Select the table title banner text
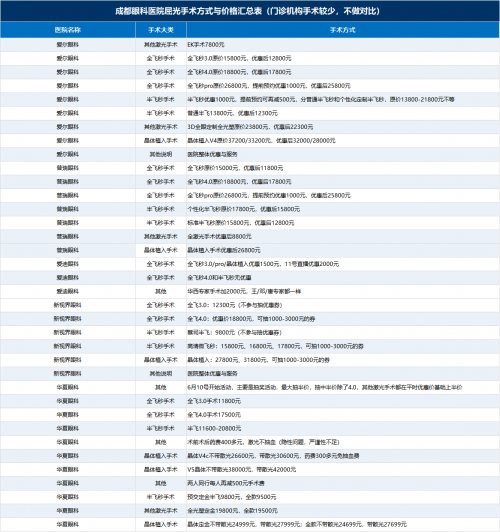The width and height of the screenshot is (500, 532). point(247,11)
